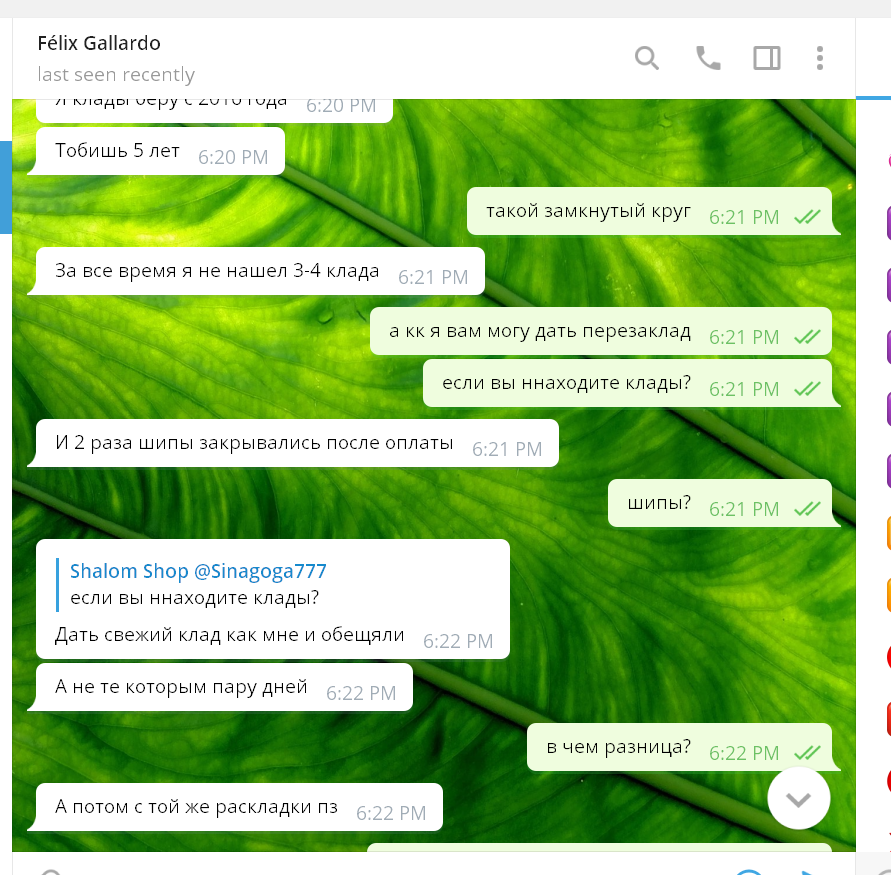Open the search in chat magnifier
This screenshot has width=891, height=875.
(647, 58)
